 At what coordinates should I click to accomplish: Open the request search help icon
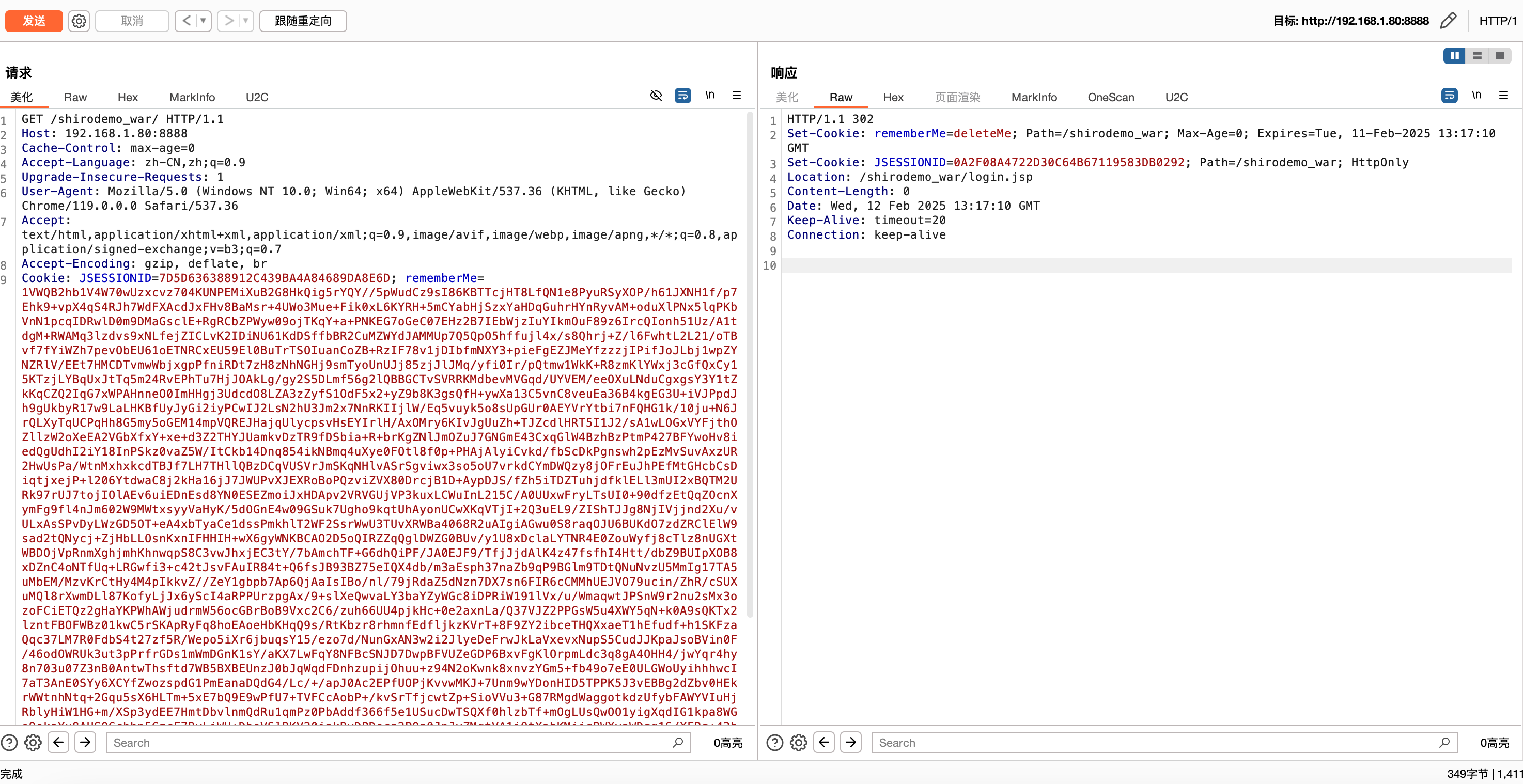click(9, 743)
